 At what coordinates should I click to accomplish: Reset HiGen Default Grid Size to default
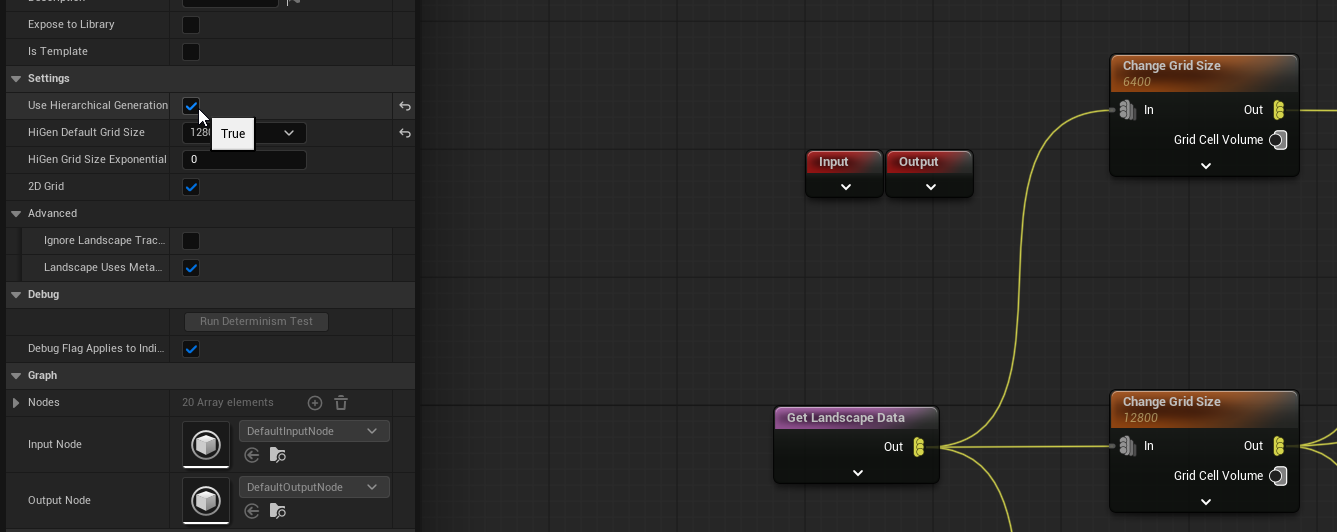pyautogui.click(x=405, y=133)
